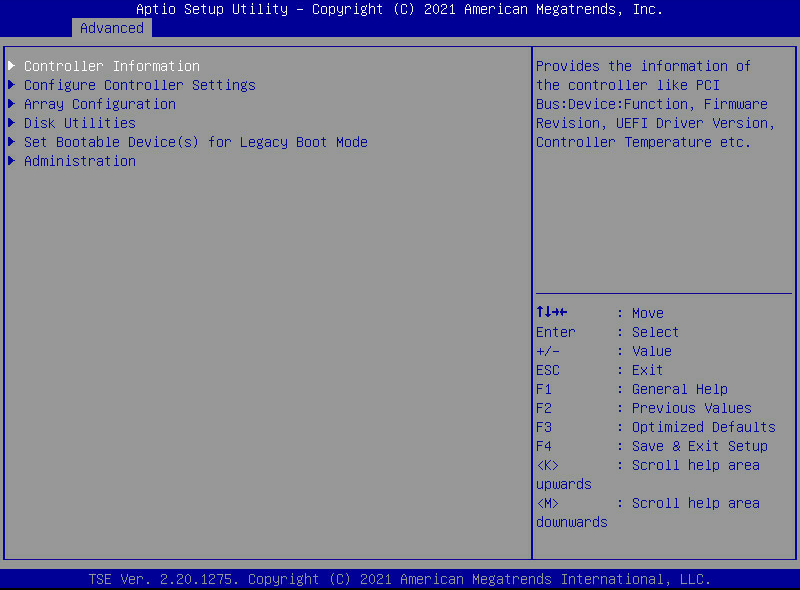
Task: Click the arrow beside Controller Information
Action: [12, 66]
